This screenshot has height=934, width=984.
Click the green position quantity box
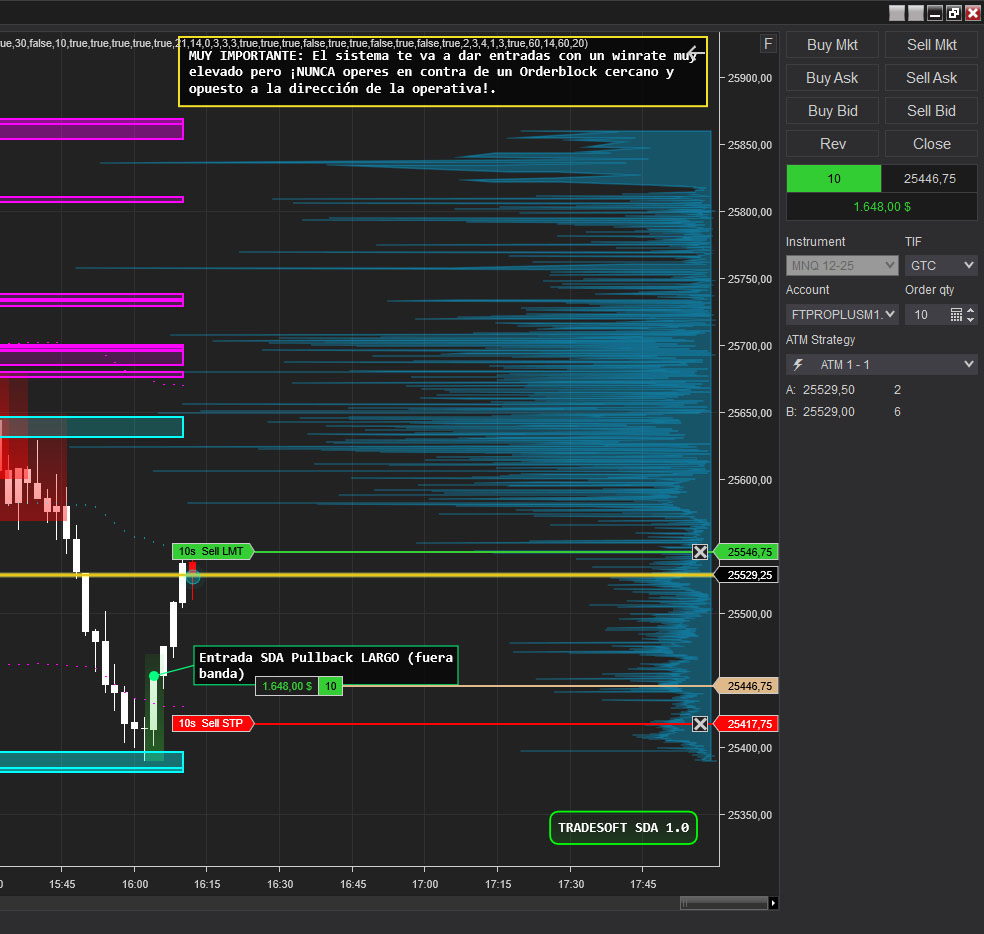click(x=833, y=178)
